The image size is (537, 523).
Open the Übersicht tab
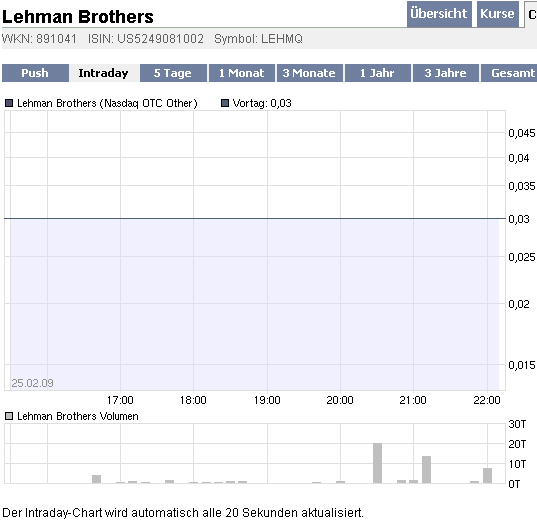pos(439,14)
